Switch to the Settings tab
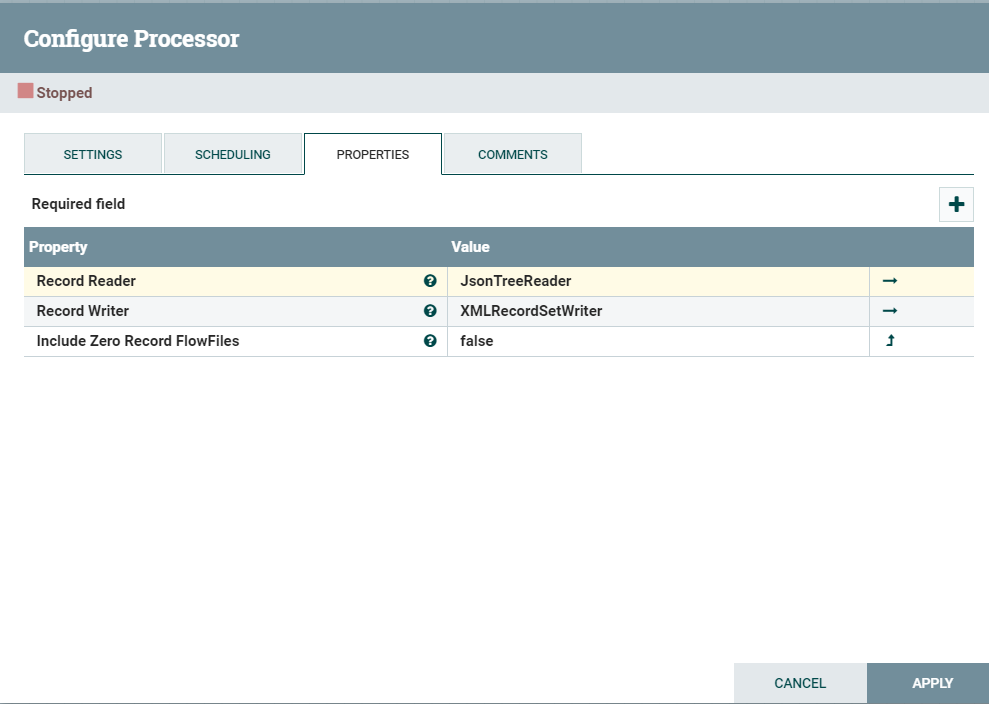 (x=92, y=154)
